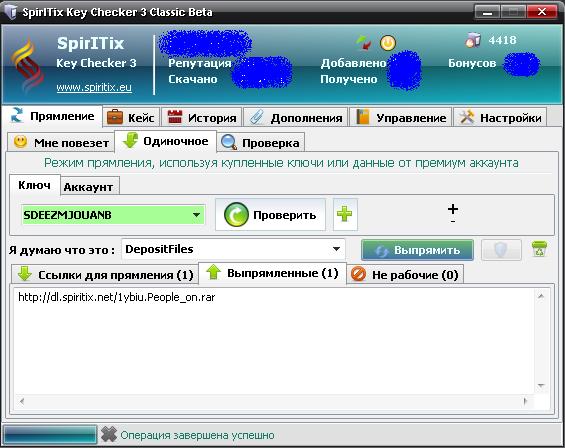Switch to the История tab
This screenshot has width=565, height=448.
tap(201, 117)
